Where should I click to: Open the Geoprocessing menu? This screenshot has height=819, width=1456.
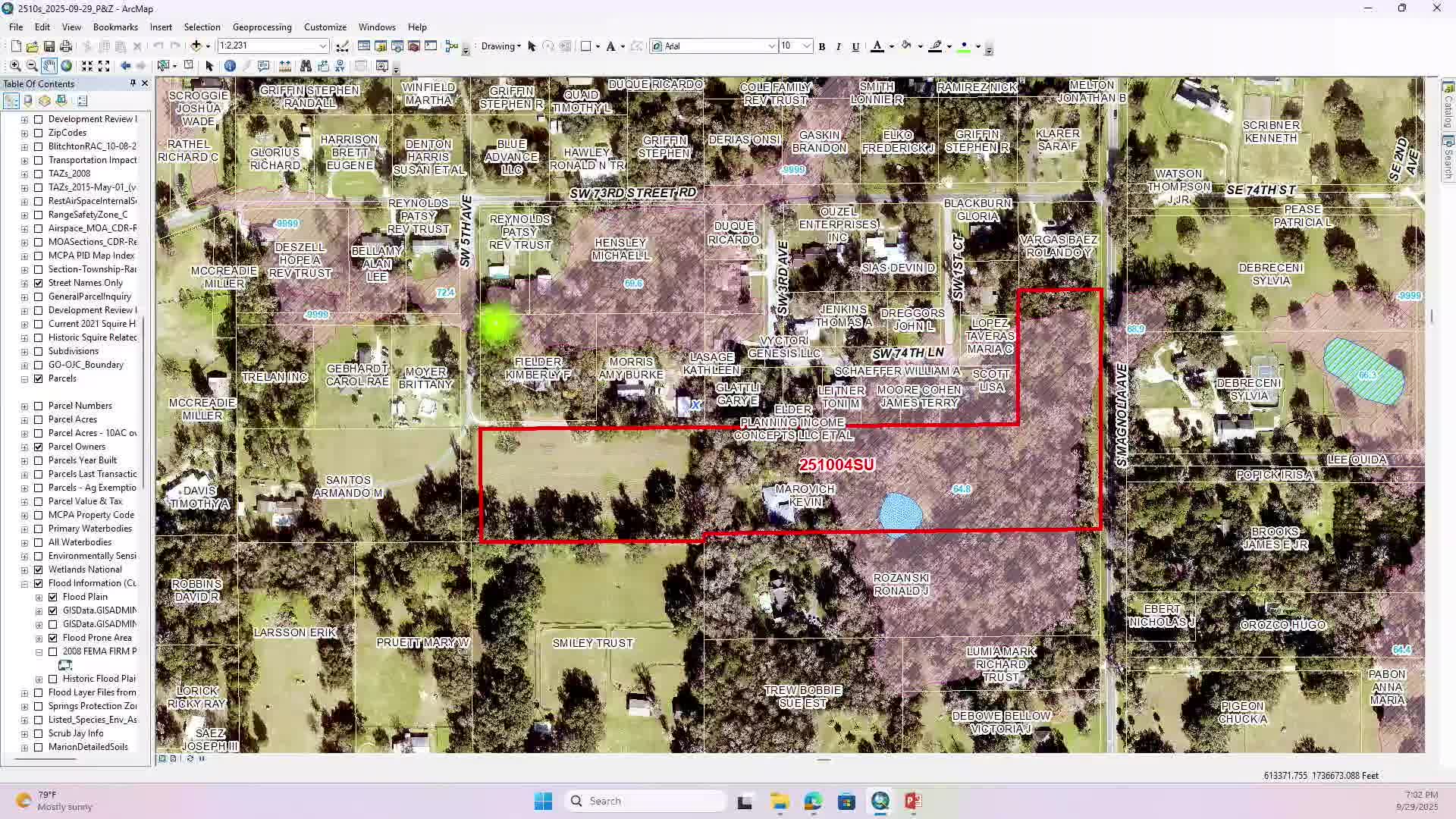tap(262, 27)
